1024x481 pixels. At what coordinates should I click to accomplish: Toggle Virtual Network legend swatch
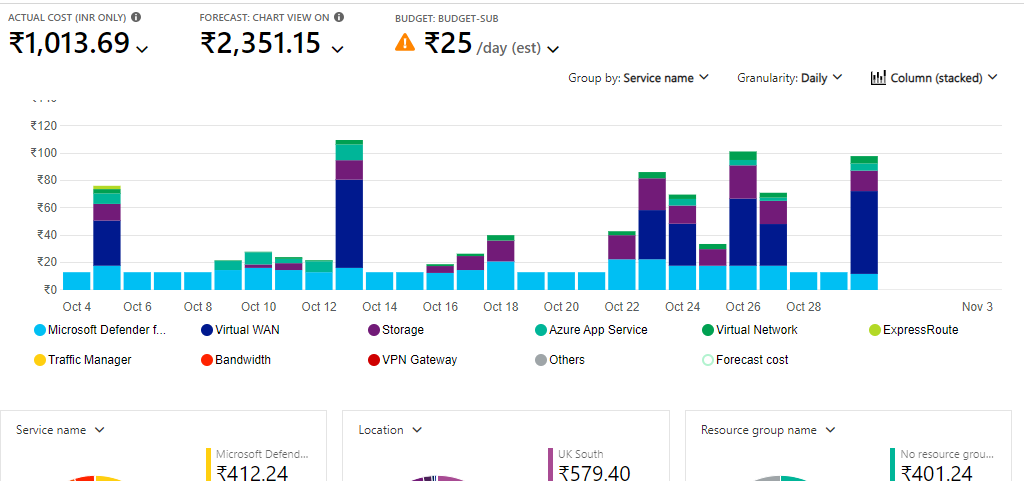[x=708, y=330]
